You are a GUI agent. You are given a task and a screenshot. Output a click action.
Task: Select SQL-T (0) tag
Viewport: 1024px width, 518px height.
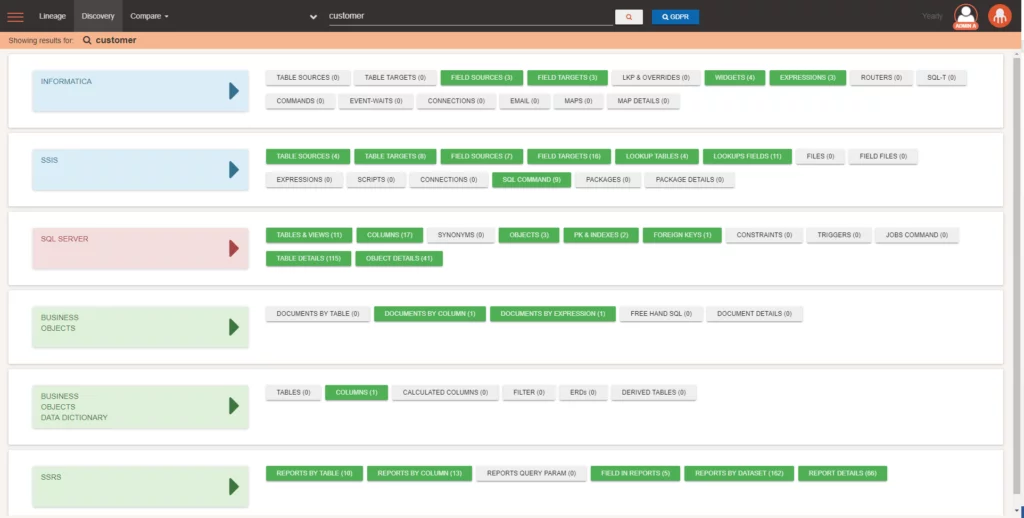point(941,78)
